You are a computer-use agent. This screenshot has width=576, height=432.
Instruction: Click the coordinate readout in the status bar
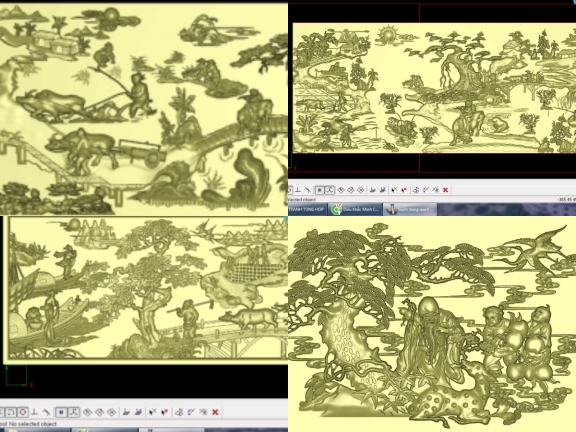[x=566, y=199]
